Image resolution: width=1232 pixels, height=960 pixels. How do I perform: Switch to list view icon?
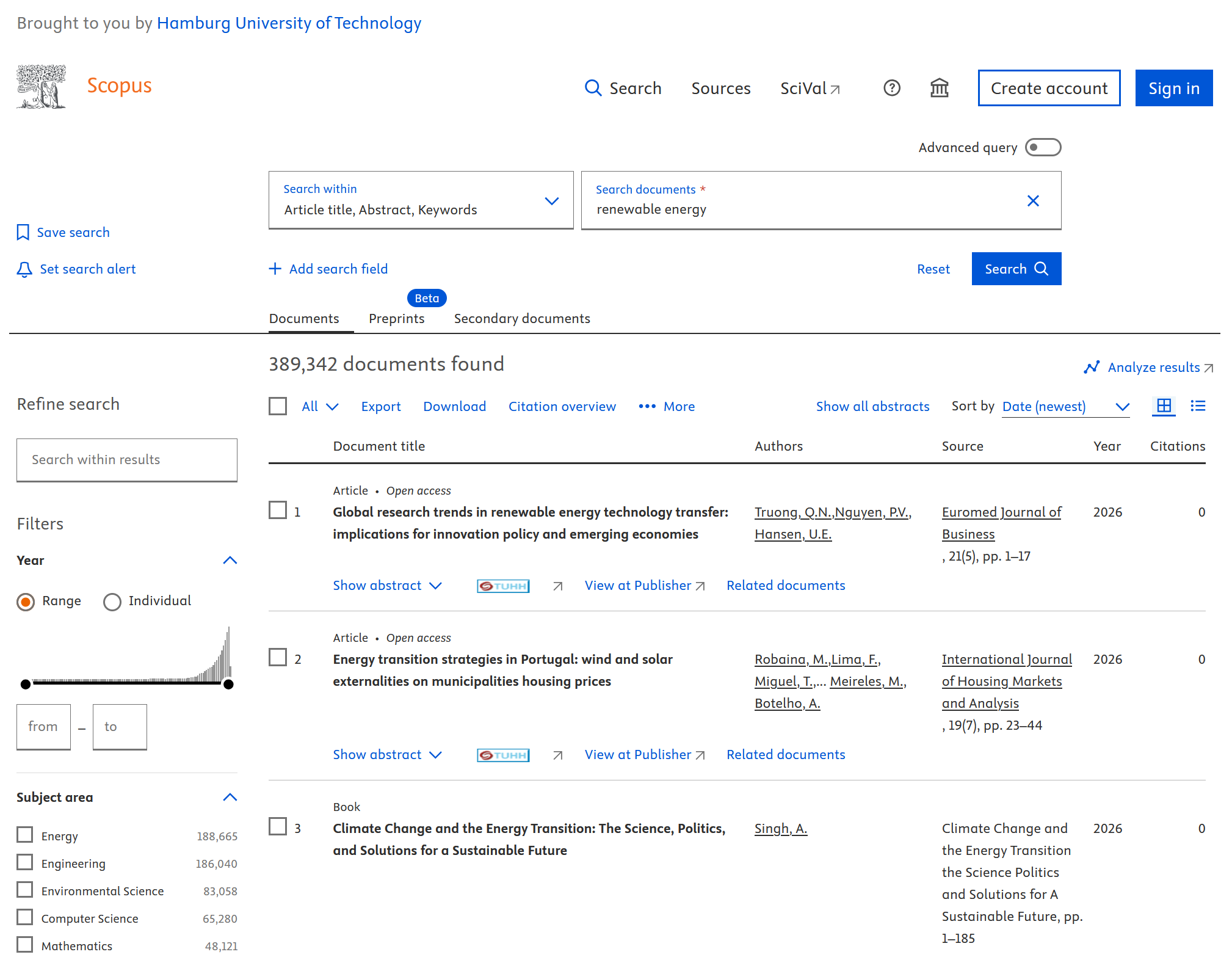coord(1197,406)
